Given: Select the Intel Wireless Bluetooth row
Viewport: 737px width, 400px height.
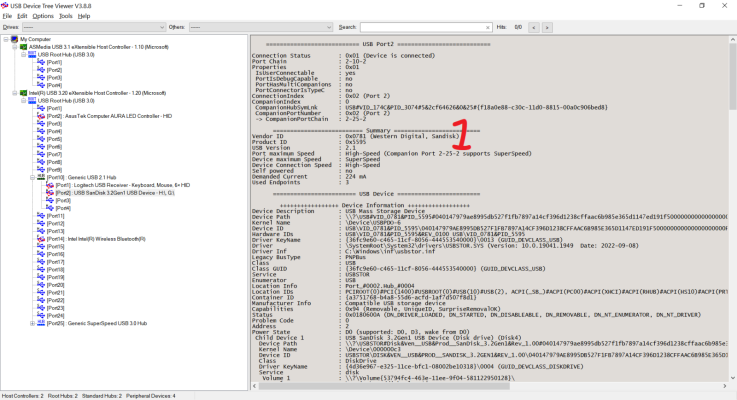Looking at the screenshot, I should (x=96, y=239).
